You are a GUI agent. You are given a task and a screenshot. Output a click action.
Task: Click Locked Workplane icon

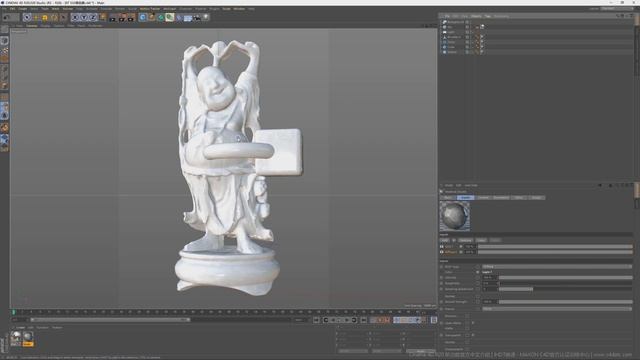pos(4,140)
